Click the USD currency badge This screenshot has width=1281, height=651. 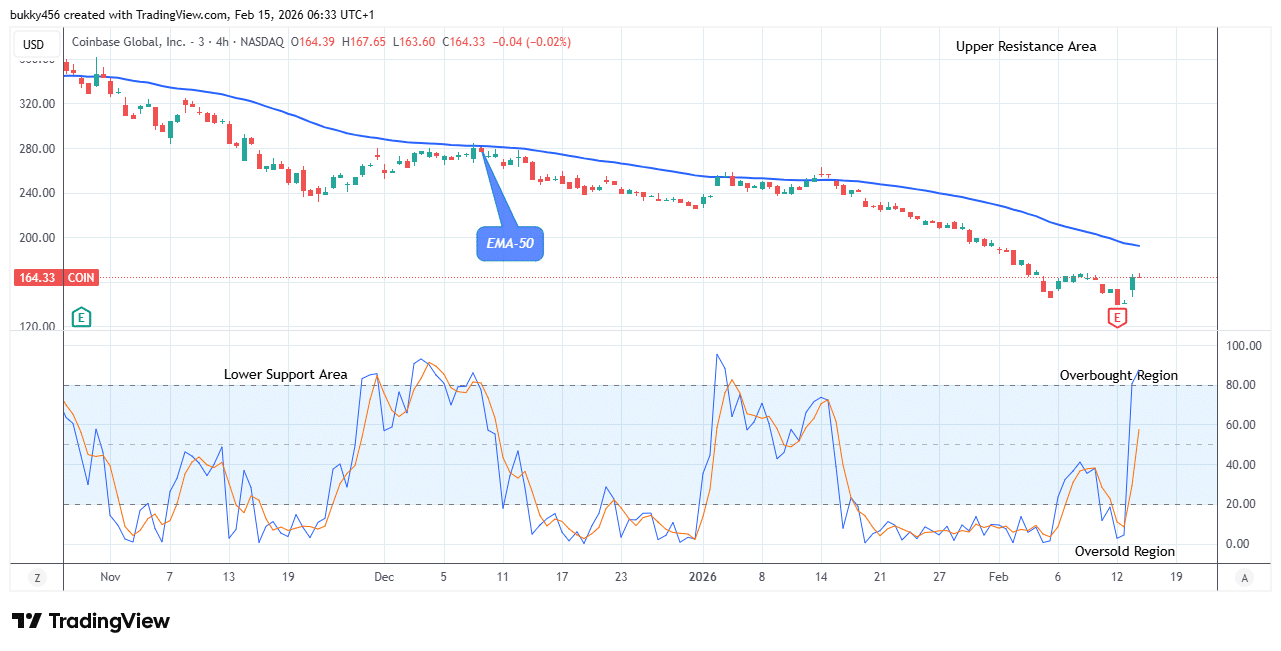[x=33, y=44]
